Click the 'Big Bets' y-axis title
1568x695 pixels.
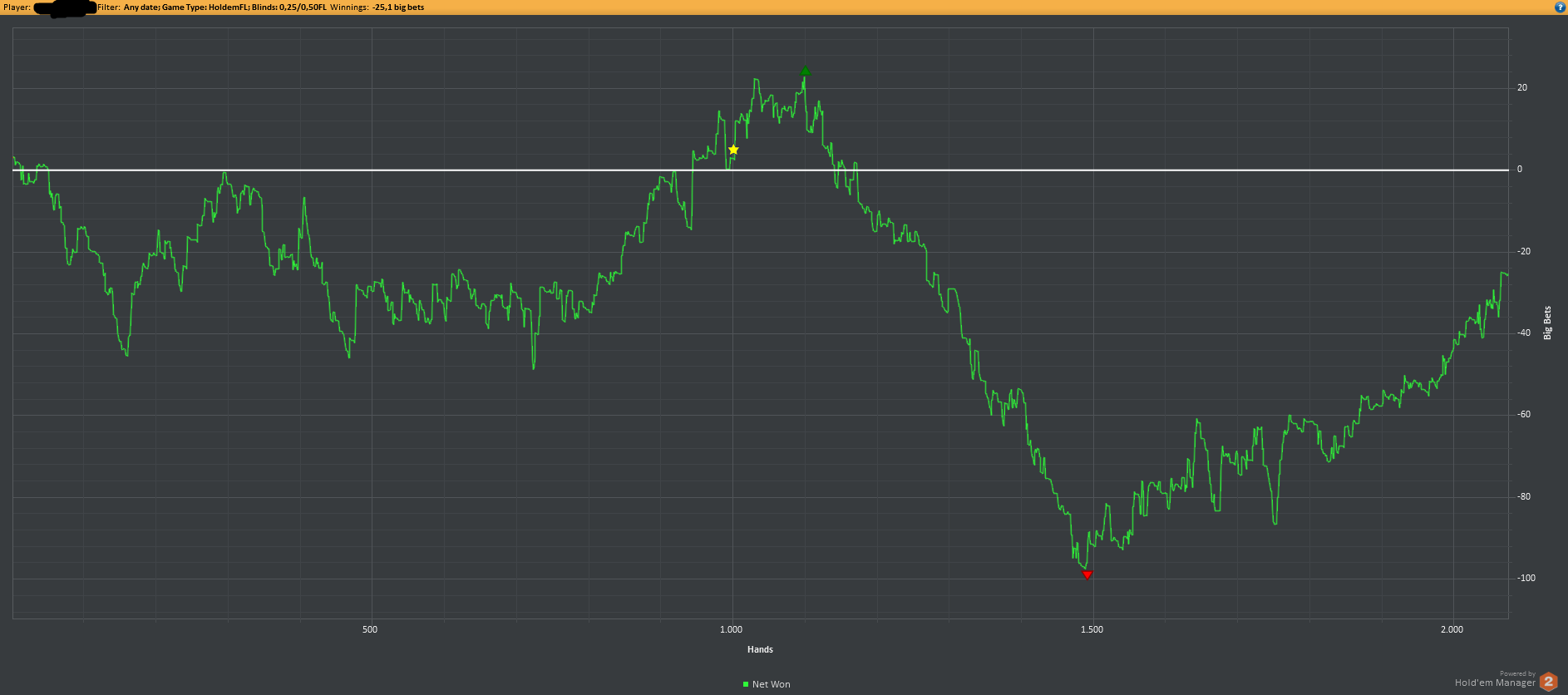click(1547, 323)
